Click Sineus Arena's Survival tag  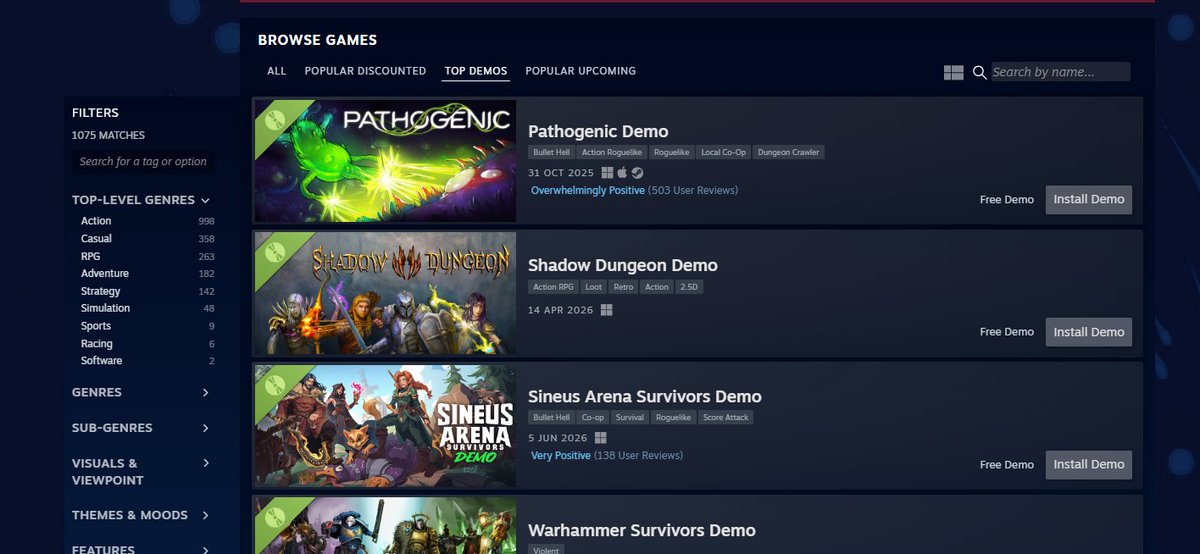click(x=631, y=418)
